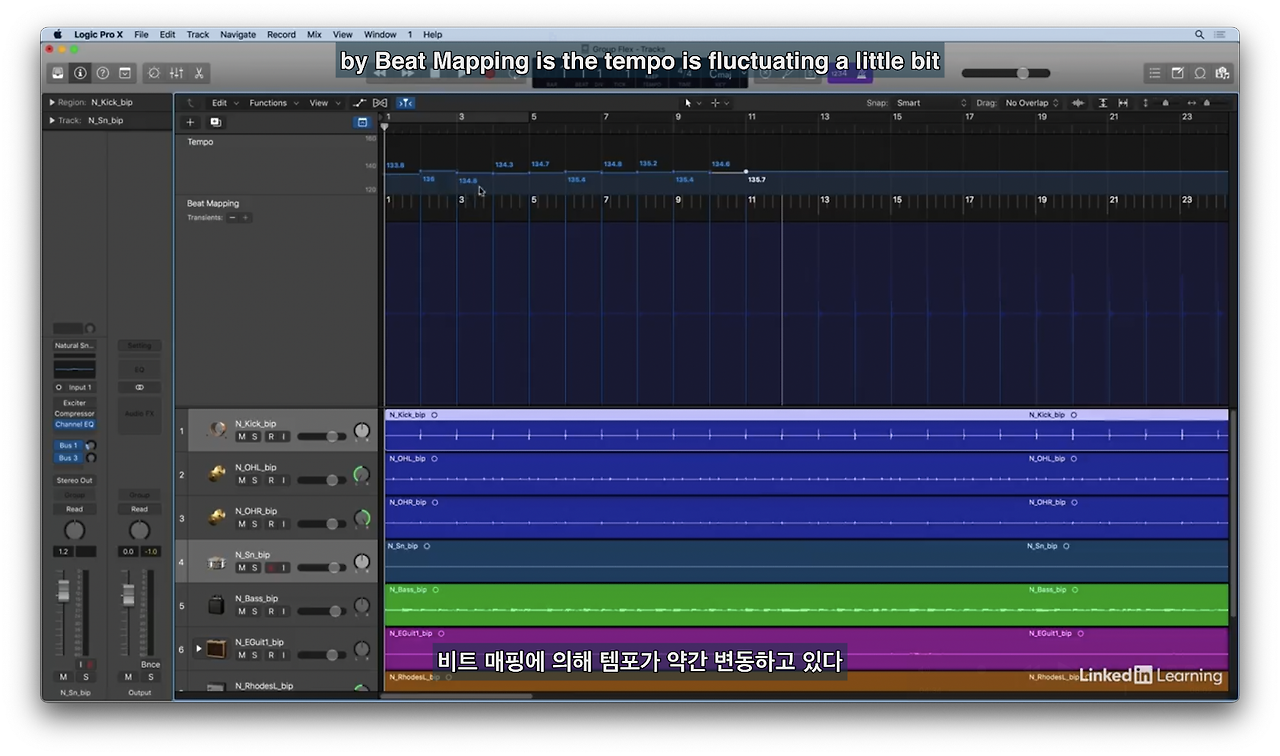Click the Bus 1 send slot
Image resolution: width=1280 pixels, height=756 pixels.
click(68, 446)
